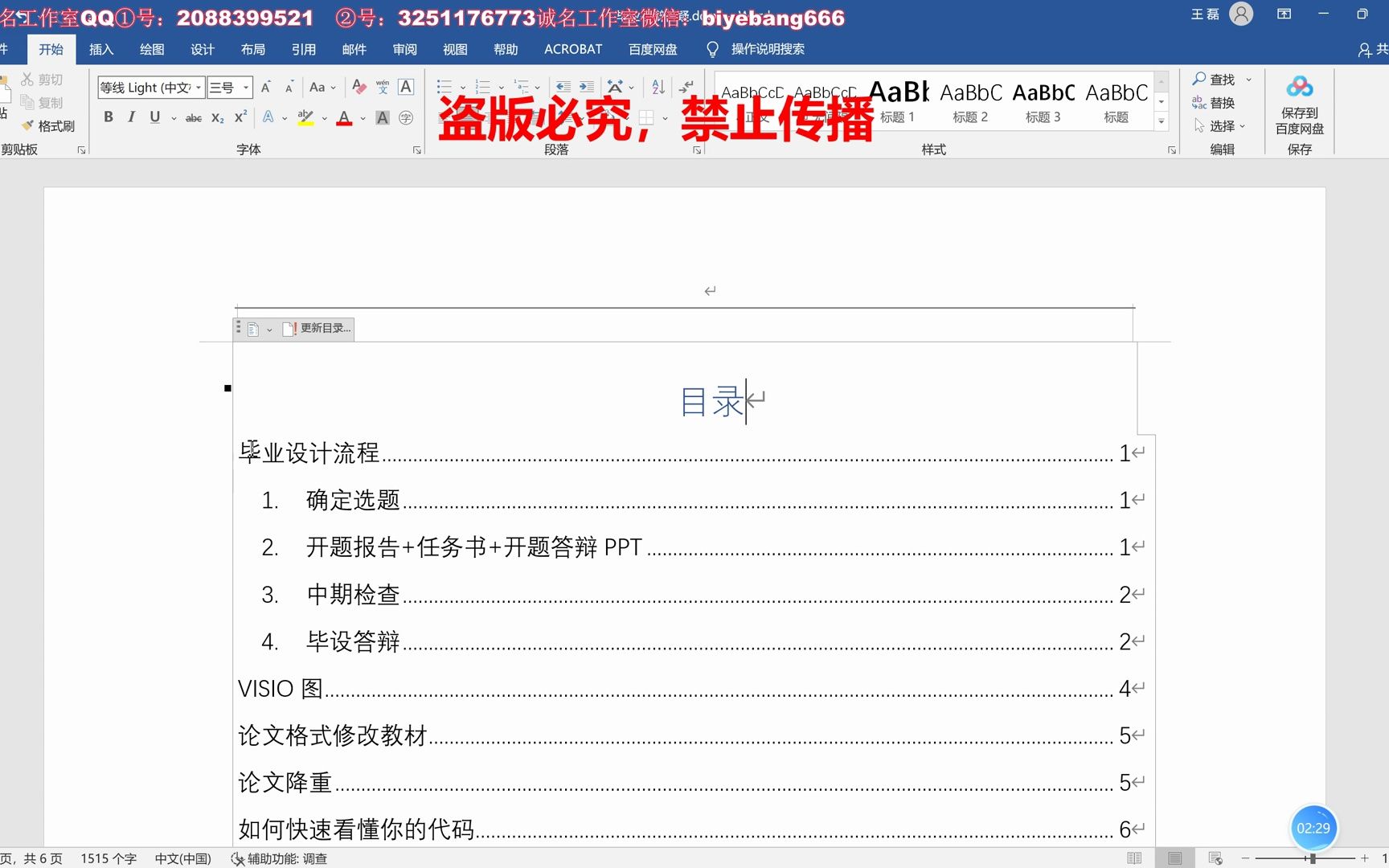
Task: Increase paragraph indent
Action: point(587,87)
